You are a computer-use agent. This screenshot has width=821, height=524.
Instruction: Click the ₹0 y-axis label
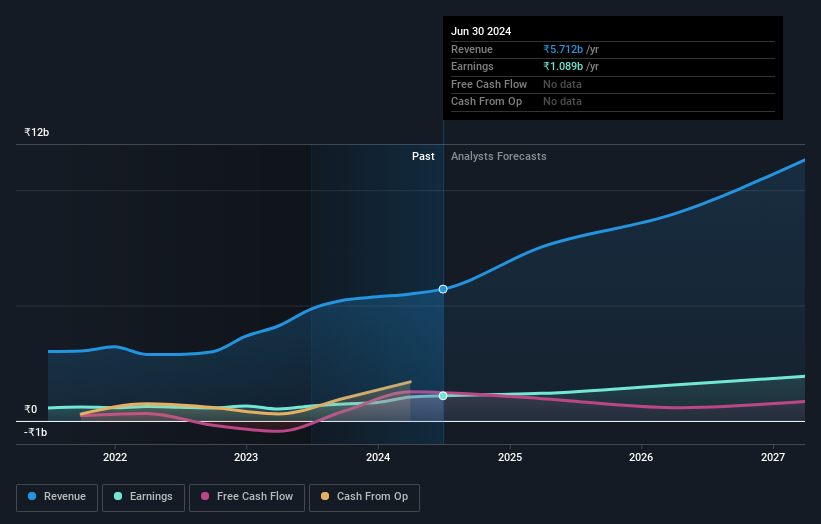31,409
